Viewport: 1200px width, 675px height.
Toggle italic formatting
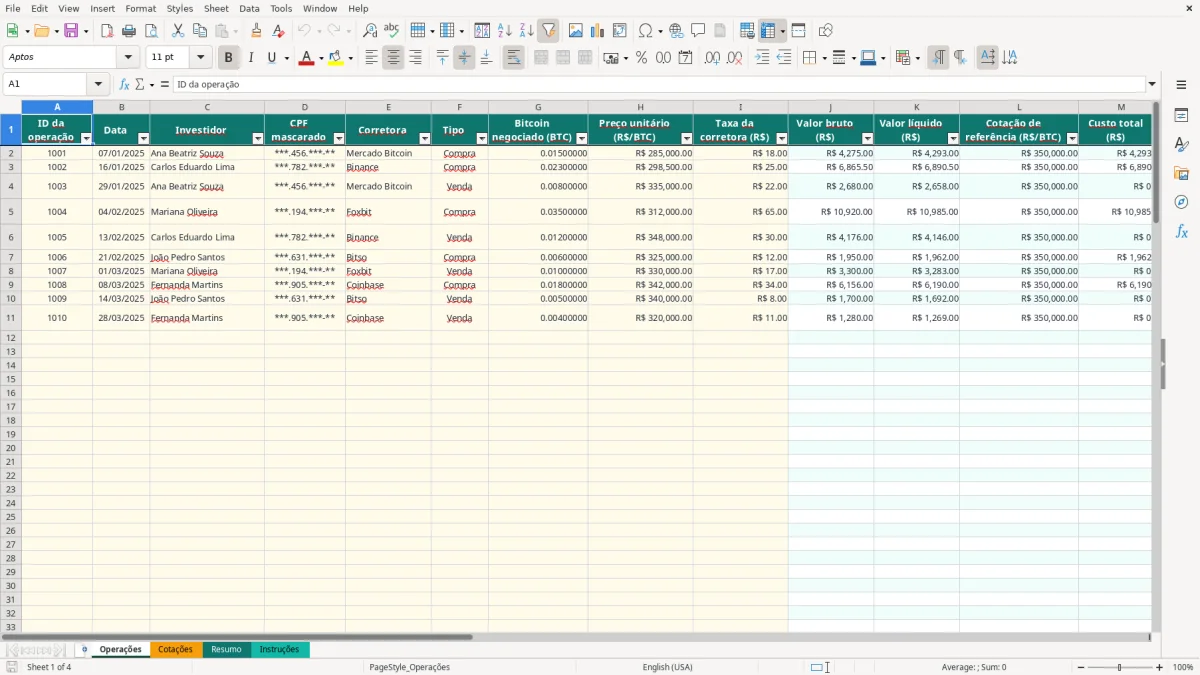tap(250, 58)
